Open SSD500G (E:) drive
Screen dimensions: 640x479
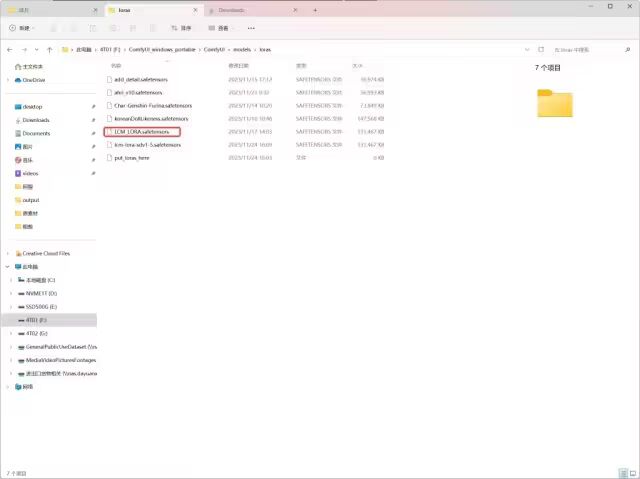coord(37,307)
